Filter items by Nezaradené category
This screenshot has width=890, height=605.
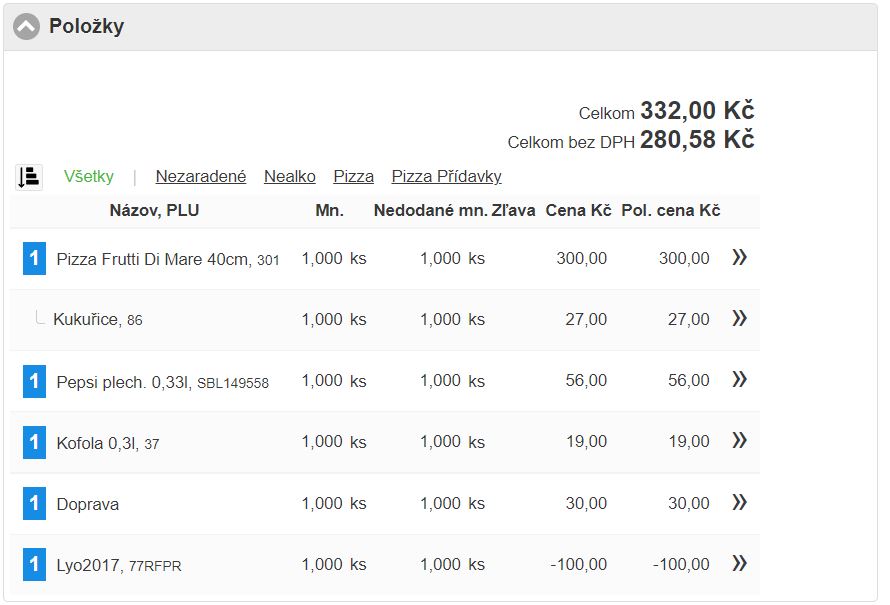pyautogui.click(x=201, y=177)
